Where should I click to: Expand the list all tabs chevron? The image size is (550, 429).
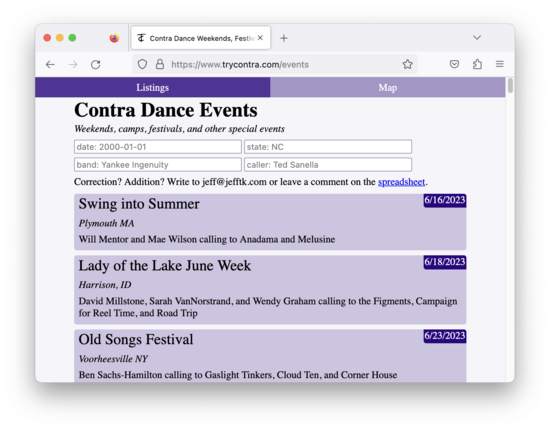coord(477,38)
